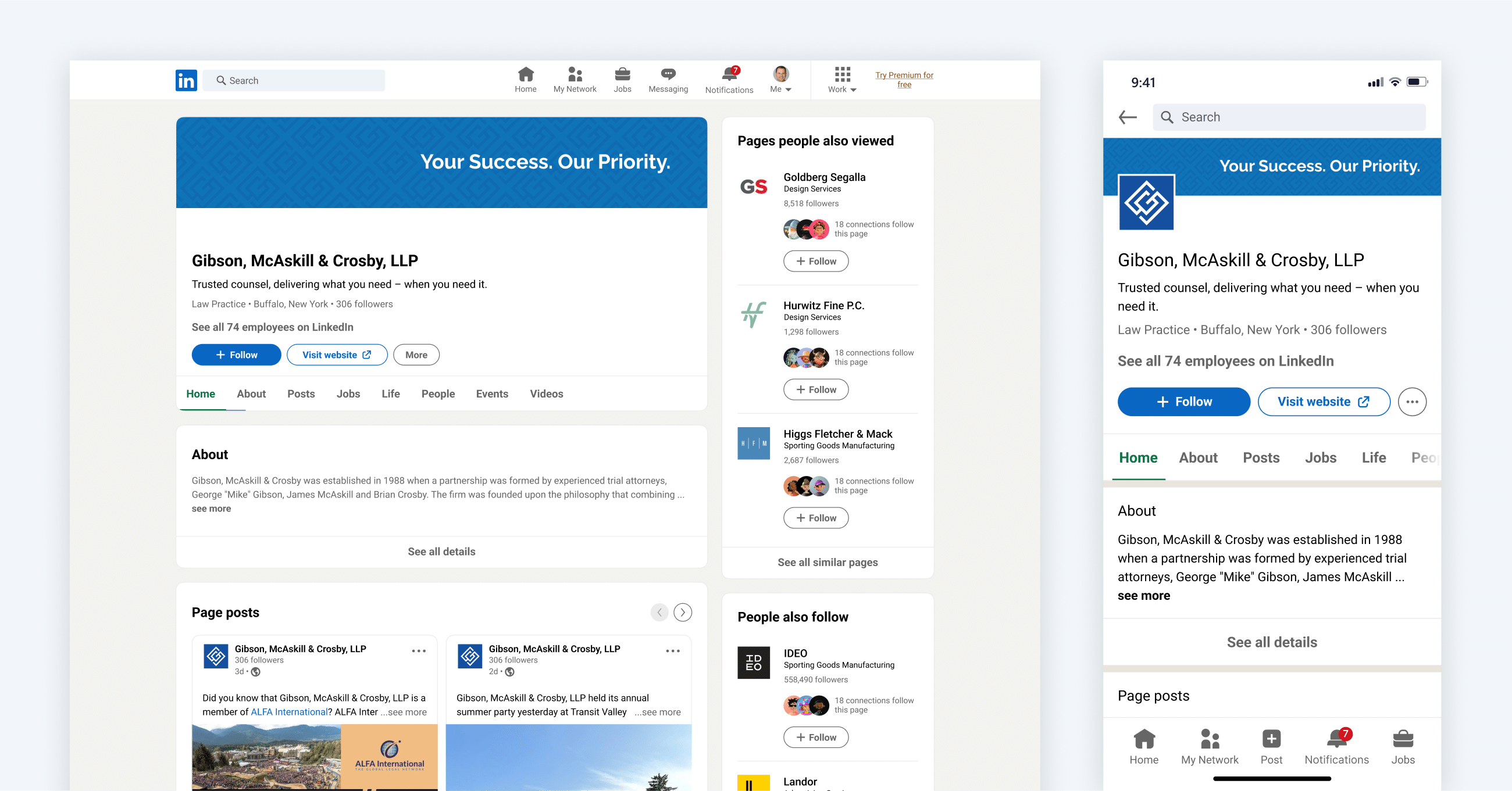Tap the mobile three-dot more button
1512x791 pixels.
[1411, 402]
